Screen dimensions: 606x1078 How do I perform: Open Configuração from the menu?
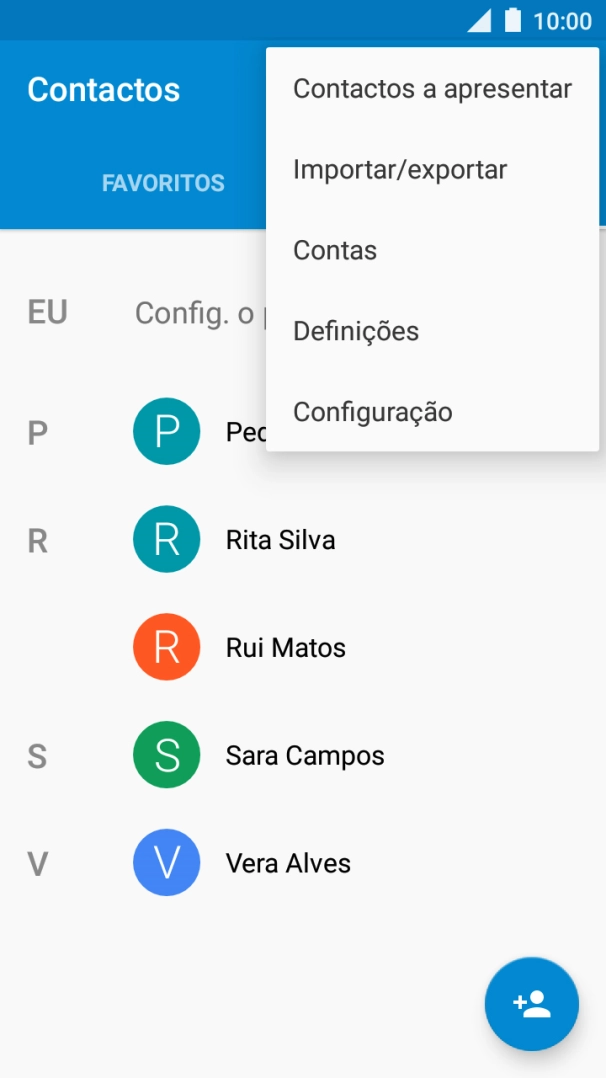[372, 411]
